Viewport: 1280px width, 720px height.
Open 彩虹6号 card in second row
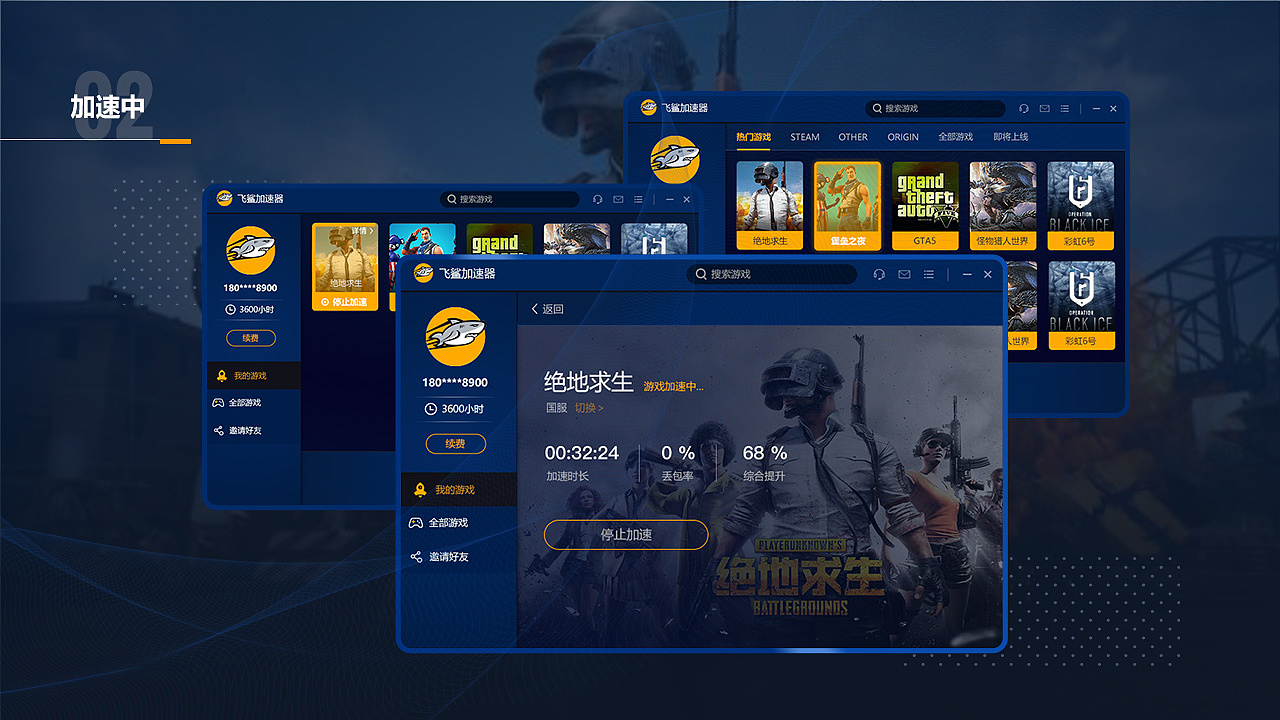click(x=1080, y=305)
